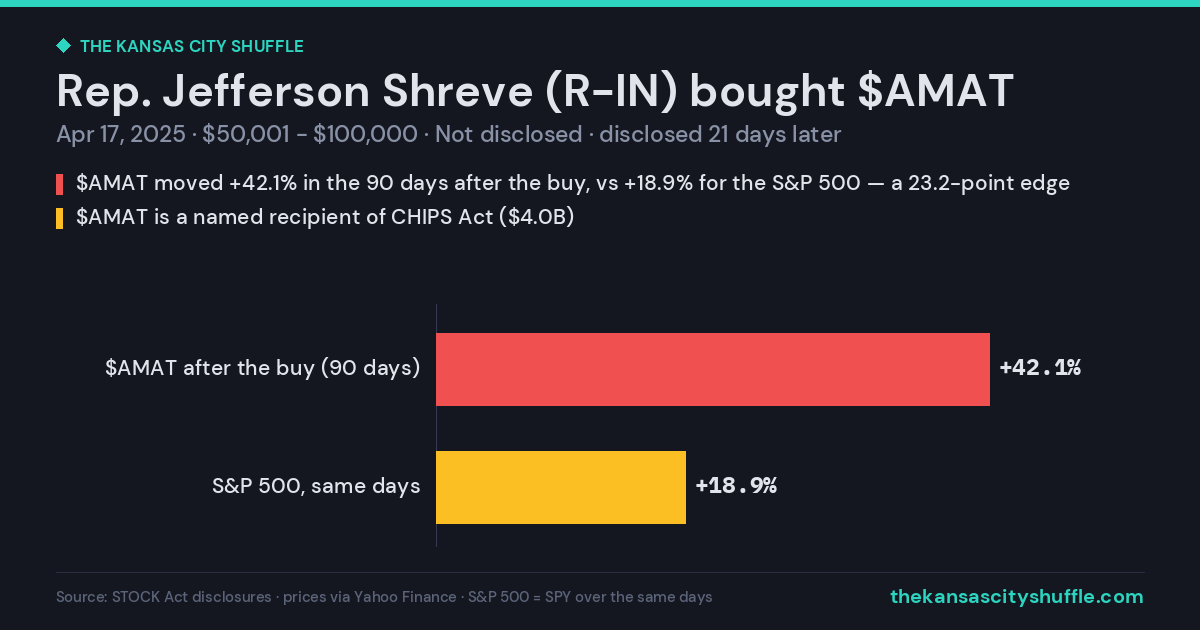Screen dimensions: 1200x630
Task: Click the $50,001 - $100,000 amount range
Action: [309, 135]
